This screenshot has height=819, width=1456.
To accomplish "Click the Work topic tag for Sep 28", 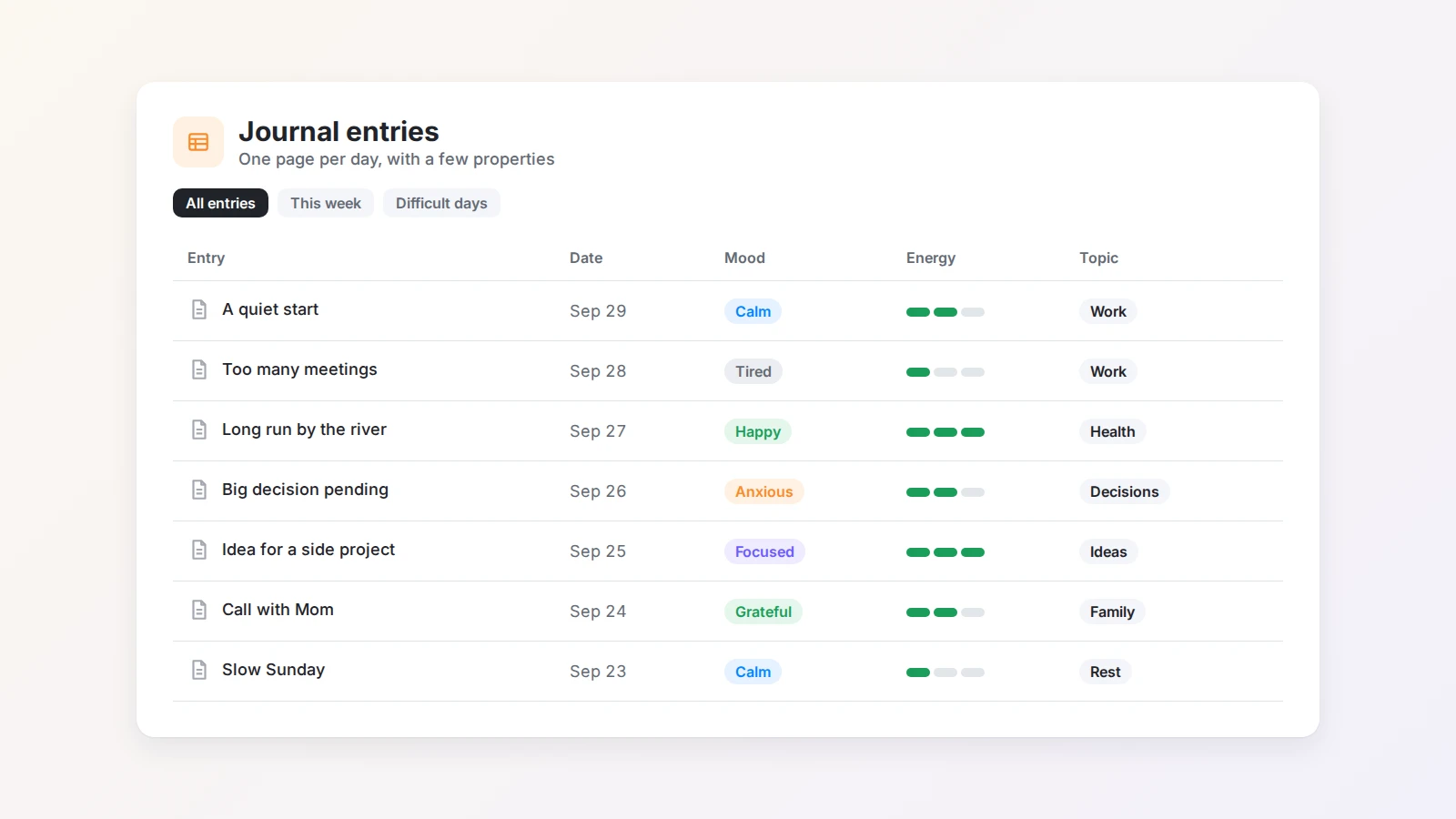I will click(1108, 371).
